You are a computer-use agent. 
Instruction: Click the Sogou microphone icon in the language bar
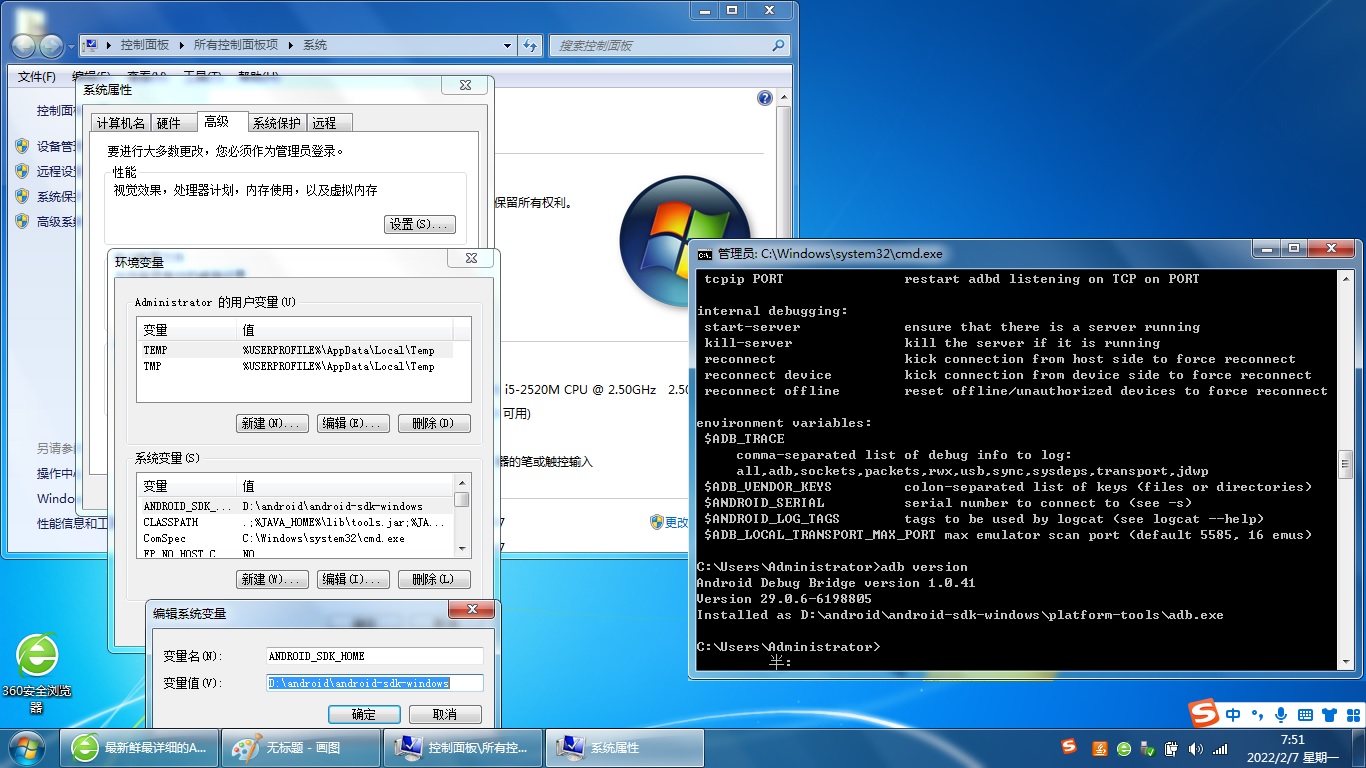click(1281, 714)
